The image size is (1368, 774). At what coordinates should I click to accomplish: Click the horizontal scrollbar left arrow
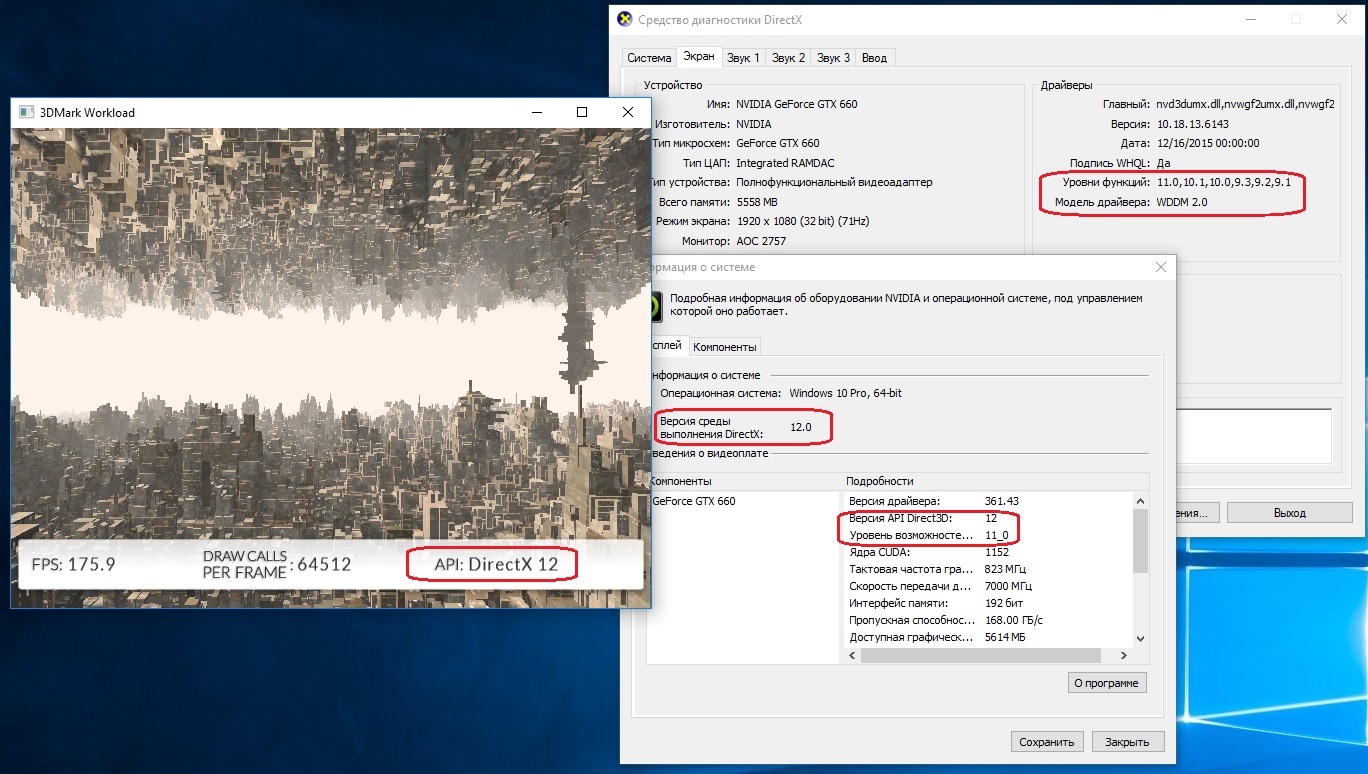853,655
